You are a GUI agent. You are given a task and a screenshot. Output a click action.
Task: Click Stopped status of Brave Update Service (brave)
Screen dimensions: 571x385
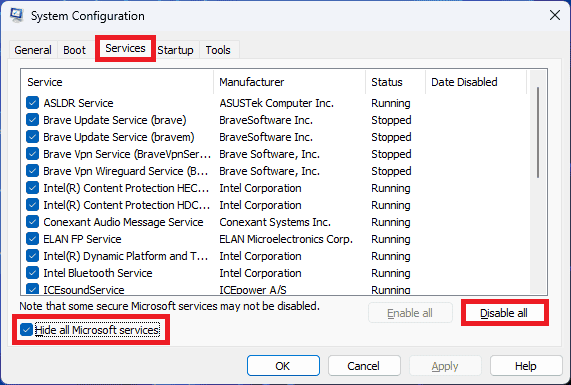pyautogui.click(x=391, y=120)
